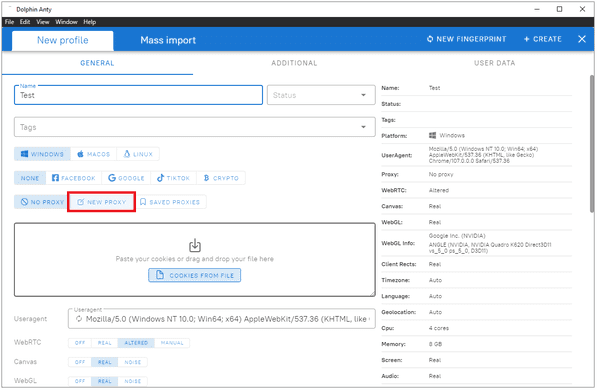Select the No Proxy option
Screen dimensions: 597x391
42,202
